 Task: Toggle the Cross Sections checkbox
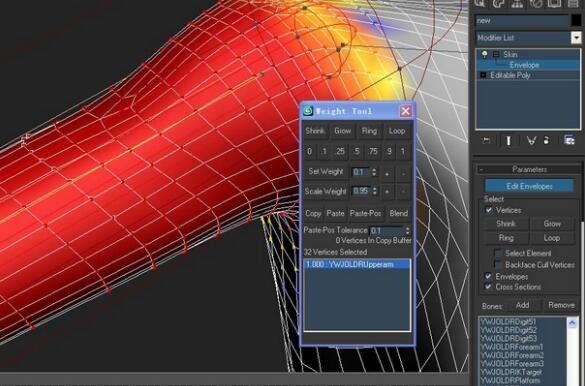coord(488,287)
